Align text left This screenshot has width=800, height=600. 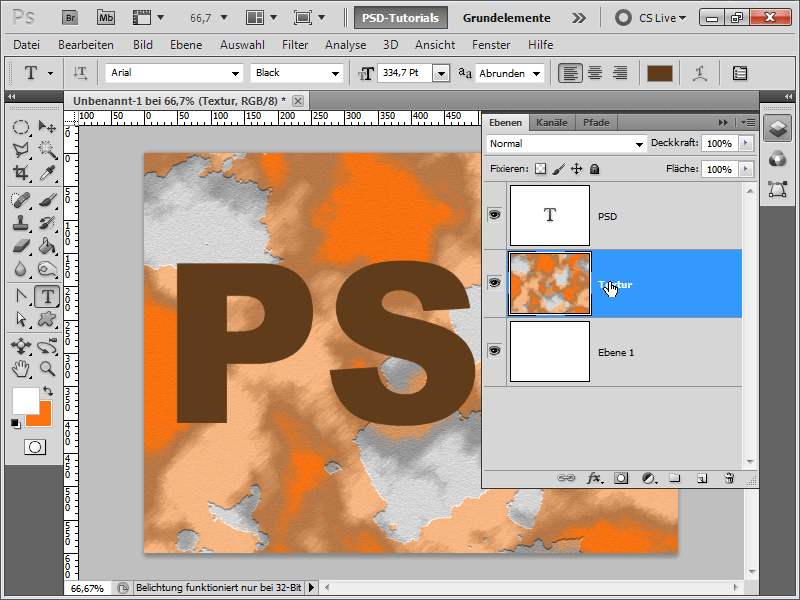pos(570,73)
